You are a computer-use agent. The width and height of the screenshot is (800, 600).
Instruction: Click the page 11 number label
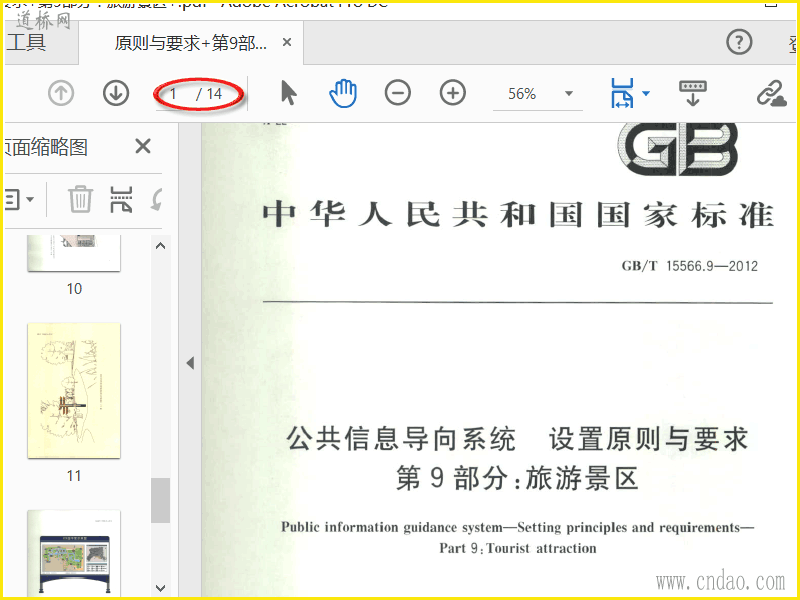pyautogui.click(x=74, y=476)
